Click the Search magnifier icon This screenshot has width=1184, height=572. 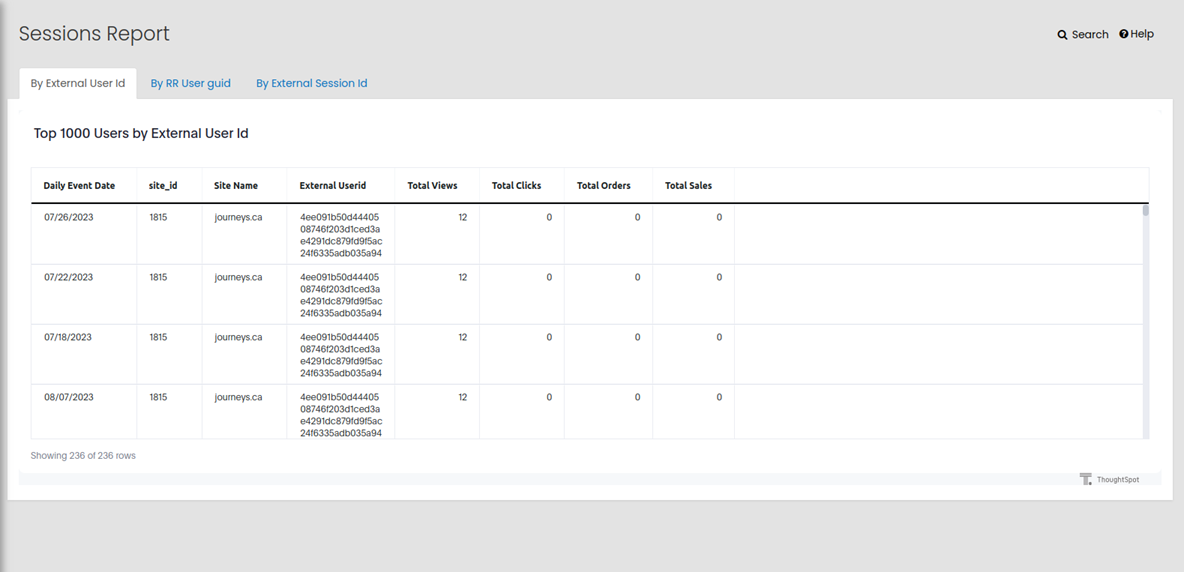1062,35
